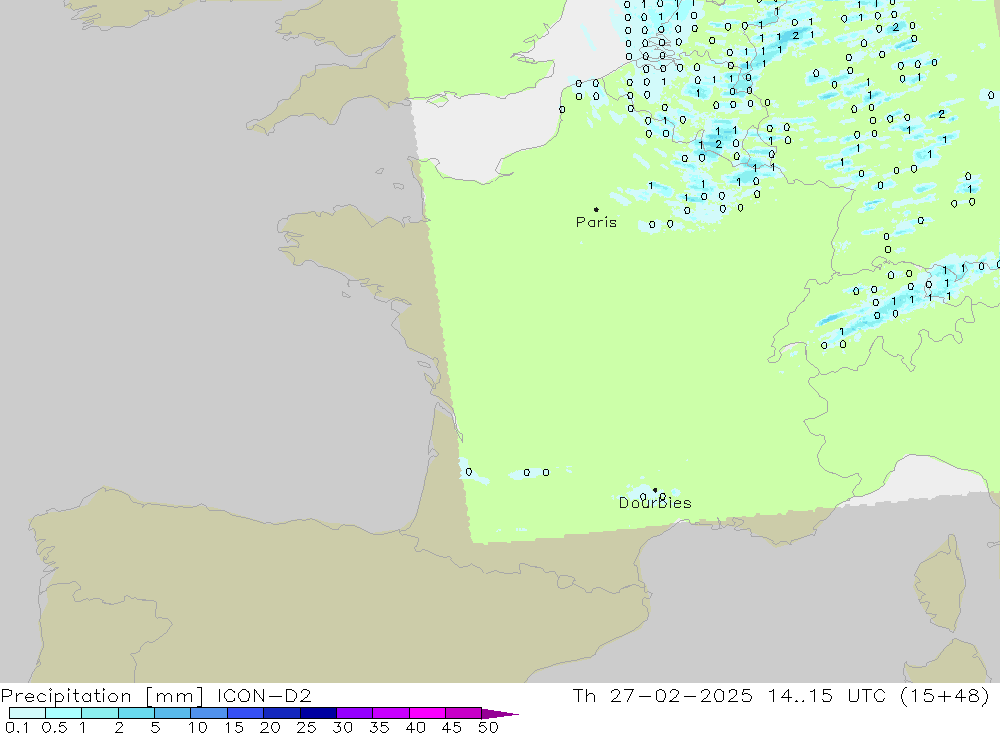The image size is (1000, 733).
Task: Pick the 10–15 mm legend swatch
Action: (x=209, y=713)
